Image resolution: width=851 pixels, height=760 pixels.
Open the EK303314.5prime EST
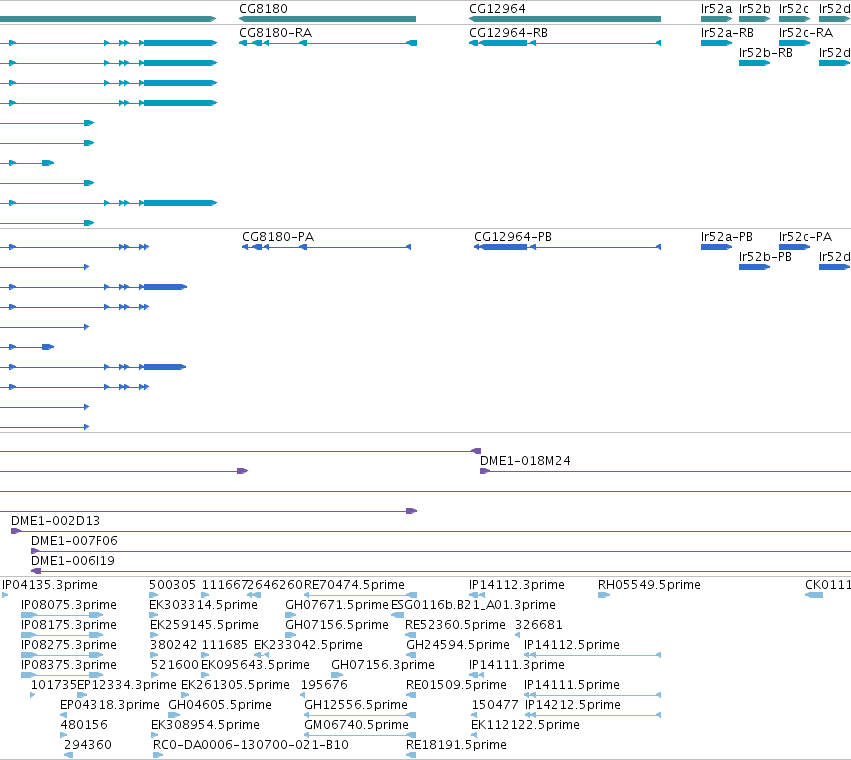click(x=204, y=605)
